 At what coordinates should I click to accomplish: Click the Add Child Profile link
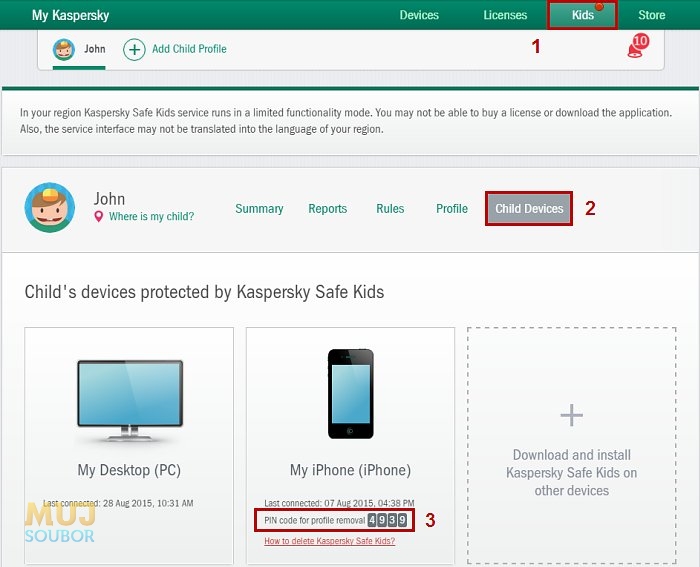pyautogui.click(x=189, y=49)
